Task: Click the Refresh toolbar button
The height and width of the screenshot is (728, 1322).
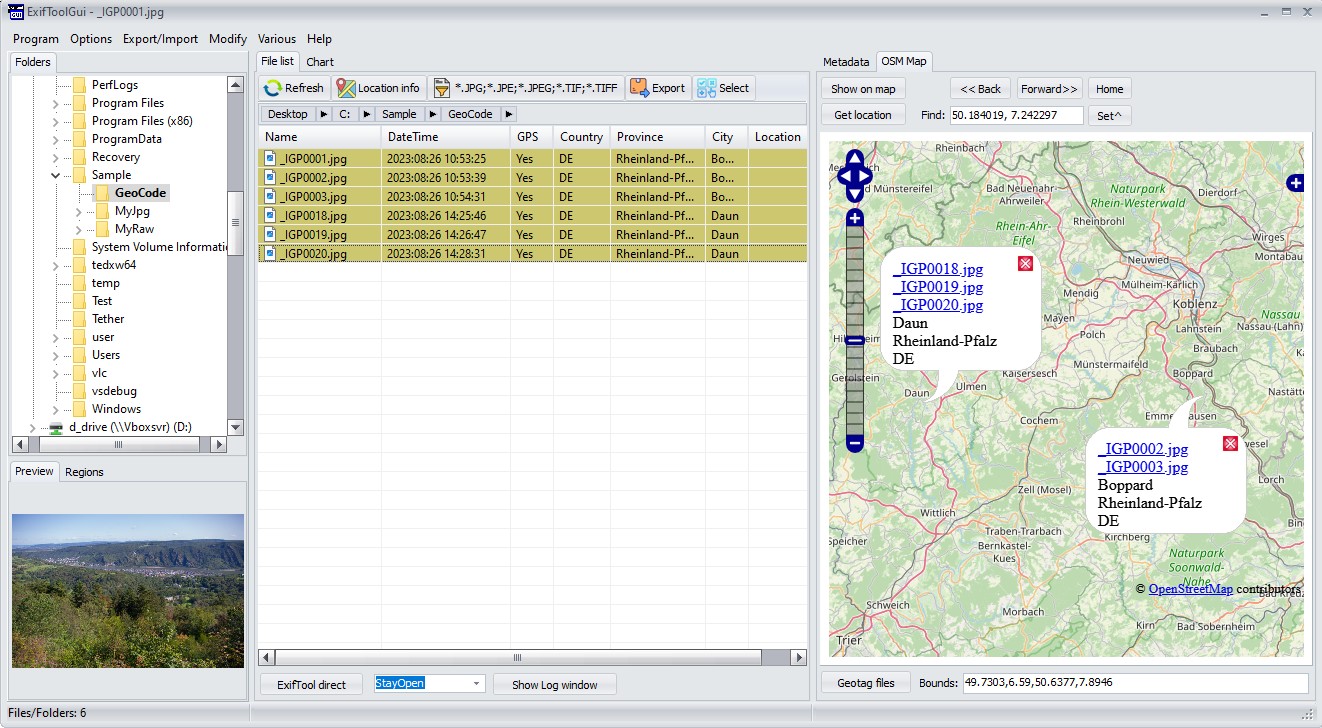Action: tap(294, 88)
